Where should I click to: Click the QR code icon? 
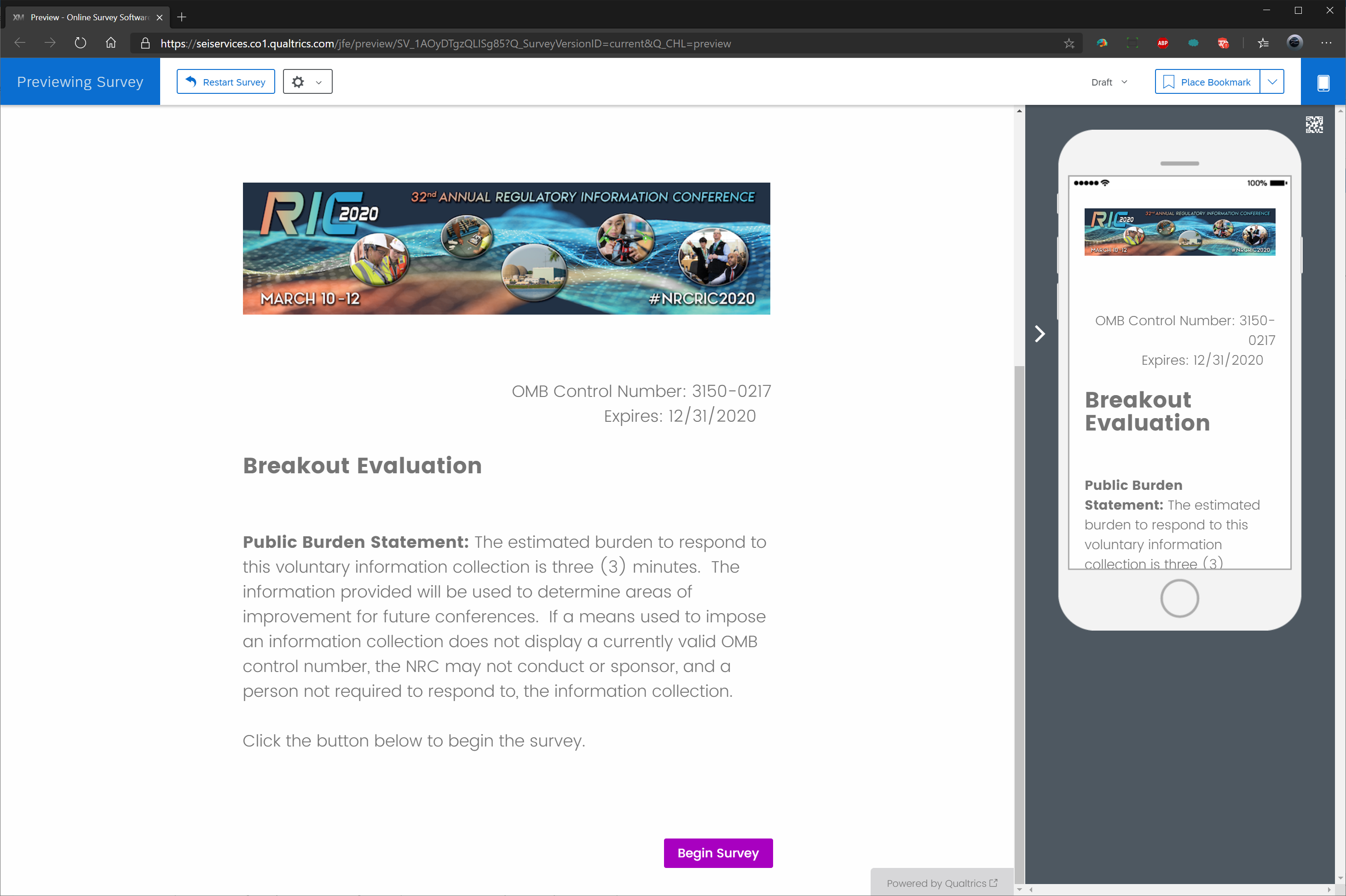pyautogui.click(x=1314, y=125)
